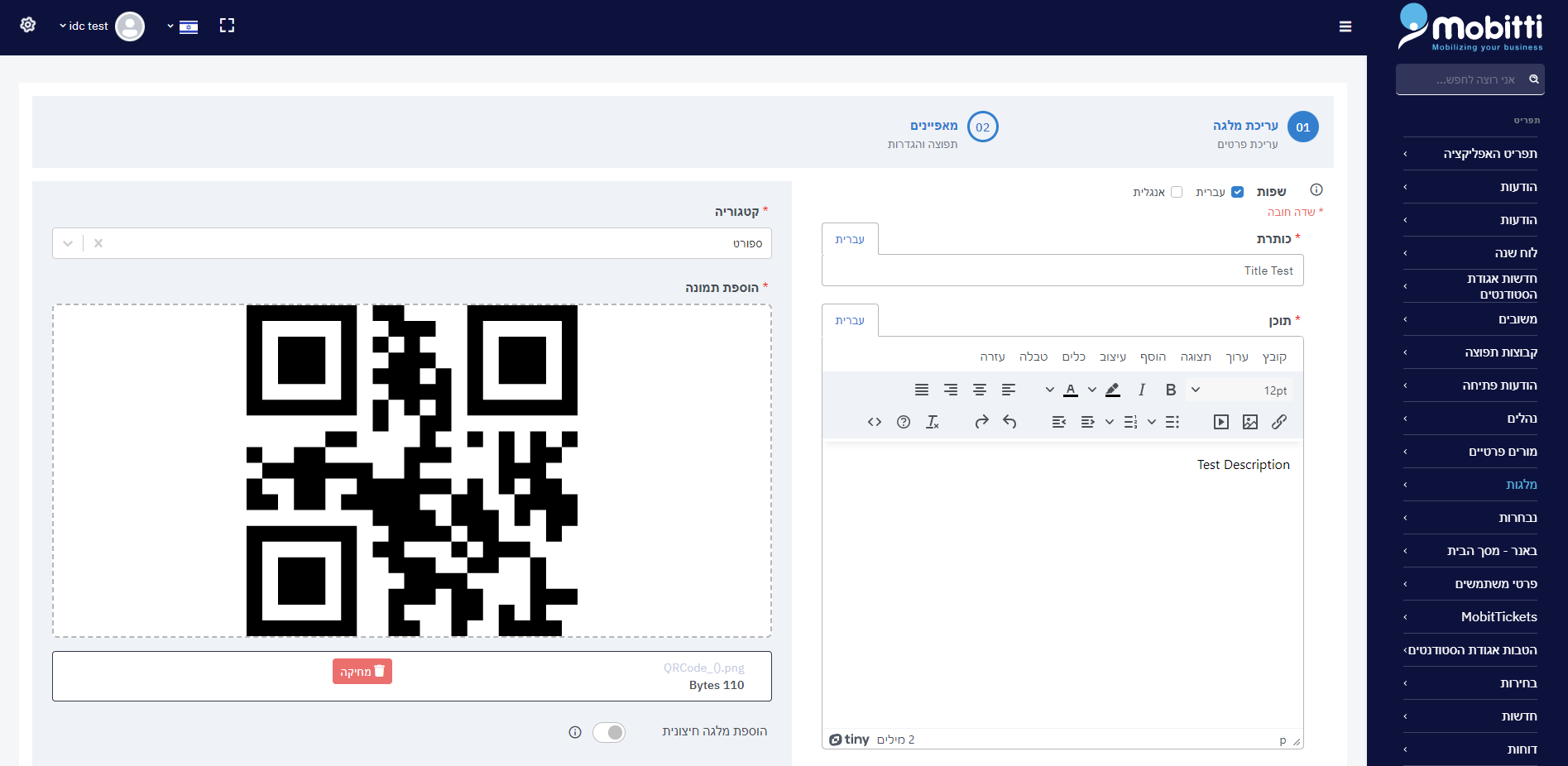This screenshot has width=1568, height=766.
Task: Click the undo arrow in the editor
Action: tap(1009, 422)
